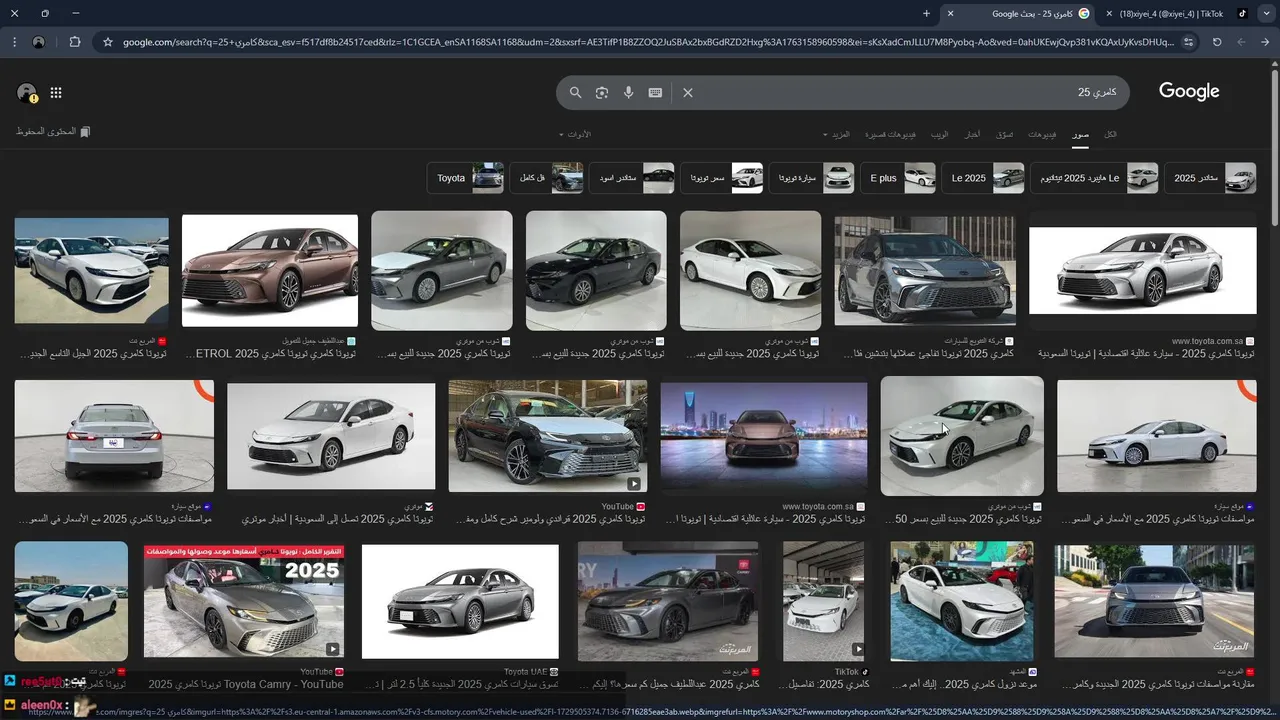Go forward using browser forward arrow
Viewport: 1280px width, 720px height.
coord(1241,42)
